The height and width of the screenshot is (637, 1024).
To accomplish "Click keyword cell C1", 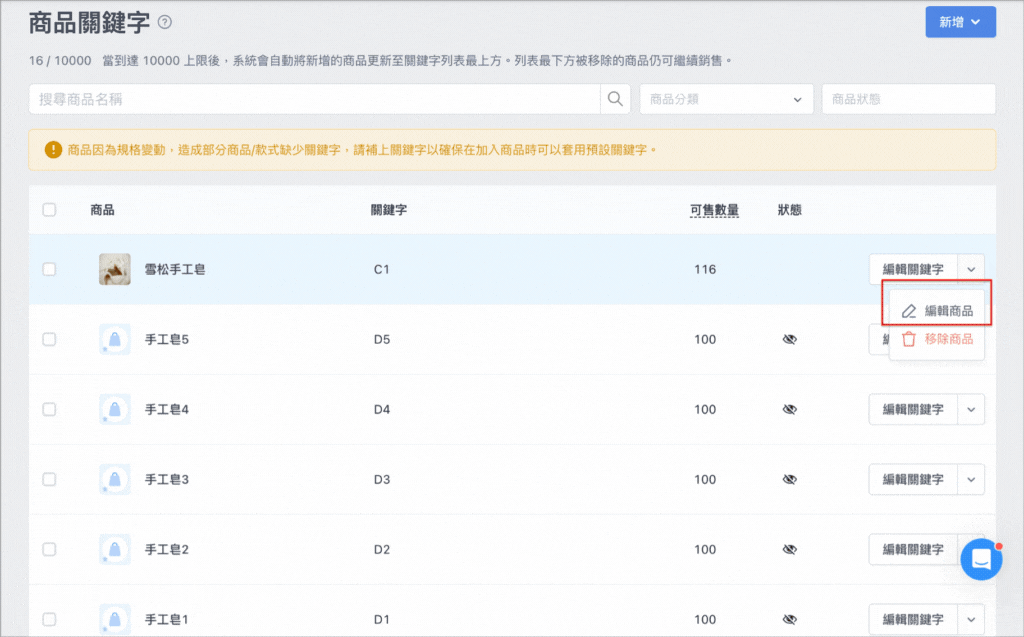I will coord(381,269).
